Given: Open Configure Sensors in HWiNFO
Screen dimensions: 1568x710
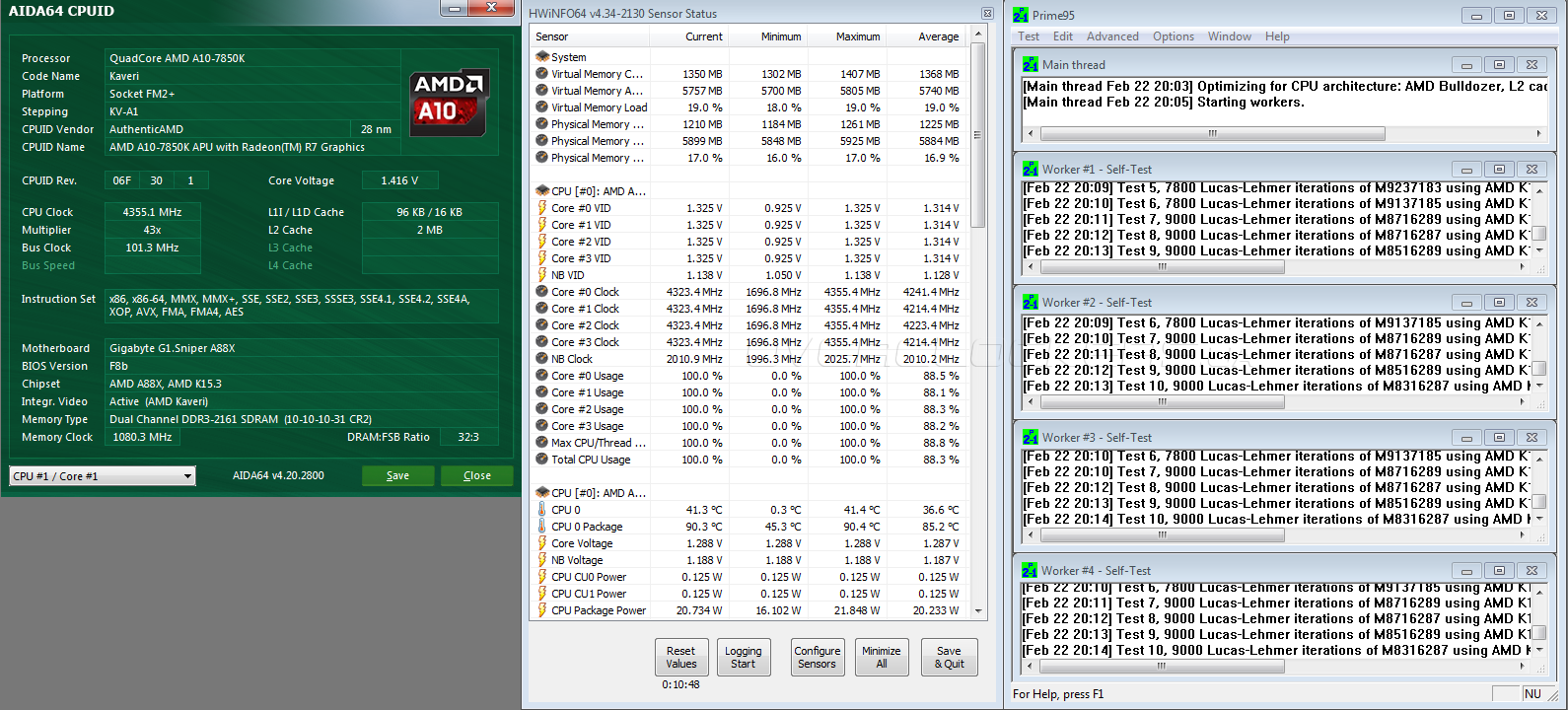Looking at the screenshot, I should coord(818,657).
